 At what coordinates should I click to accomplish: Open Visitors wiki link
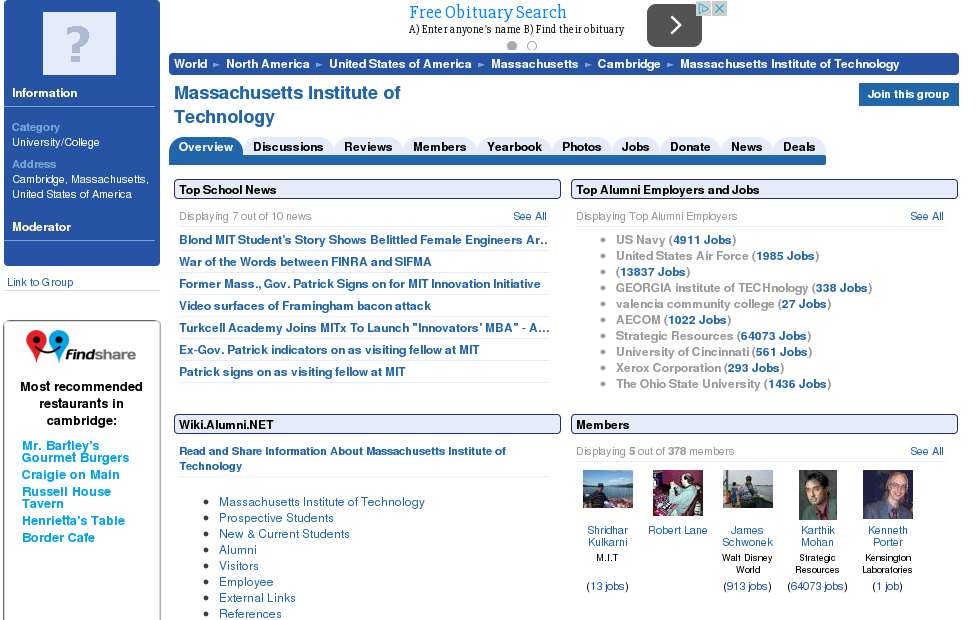pos(239,566)
